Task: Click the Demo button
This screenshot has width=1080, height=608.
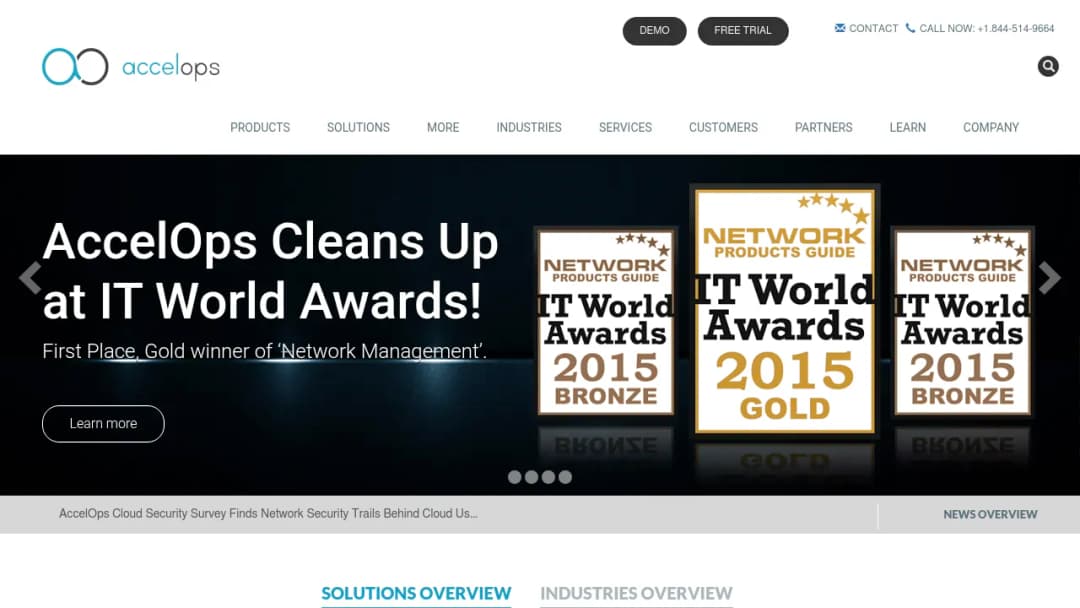Action: click(x=654, y=31)
